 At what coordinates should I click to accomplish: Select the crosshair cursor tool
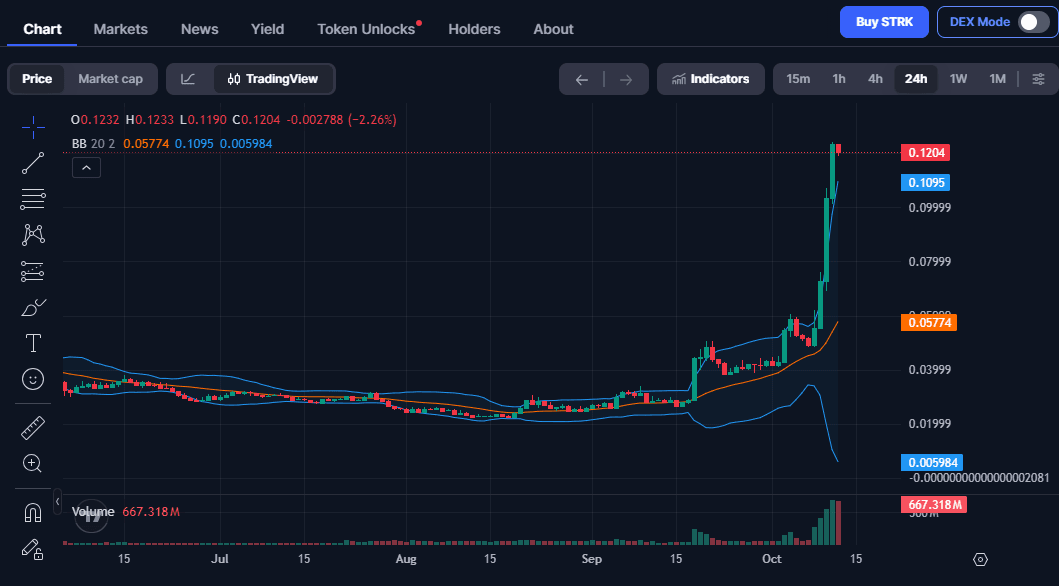point(33,126)
